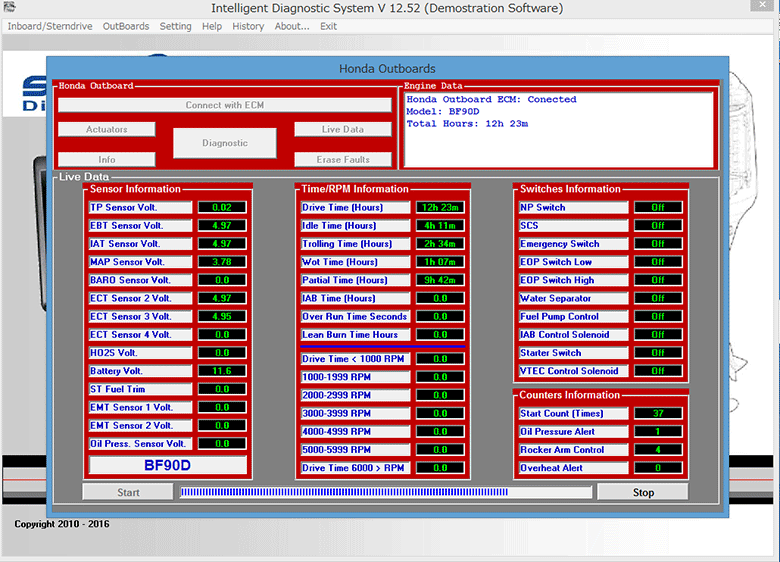This screenshot has width=780, height=562.
Task: Select Oil Pressure Alert label
Action: click(x=574, y=432)
